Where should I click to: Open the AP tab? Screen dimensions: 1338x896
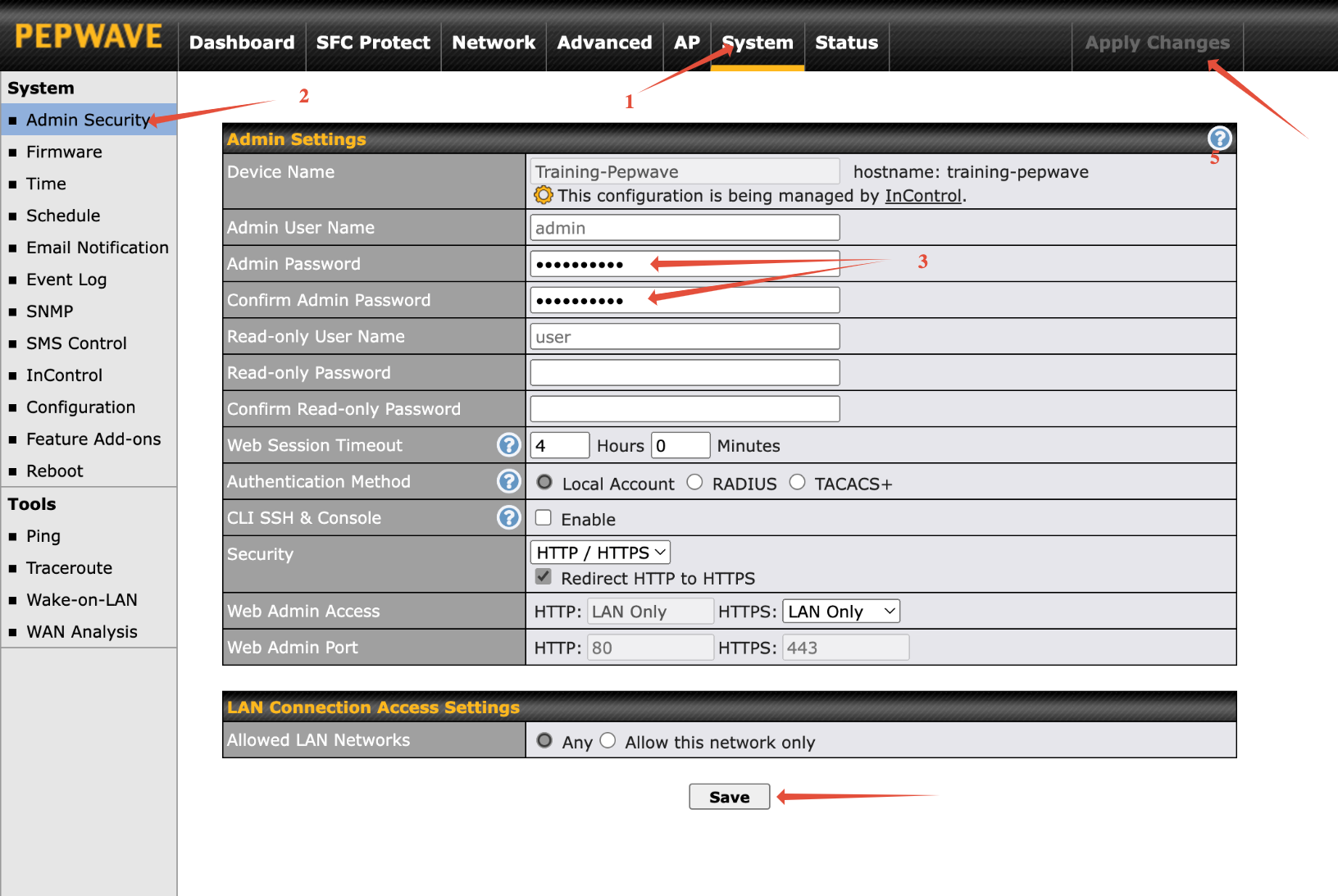(x=687, y=43)
